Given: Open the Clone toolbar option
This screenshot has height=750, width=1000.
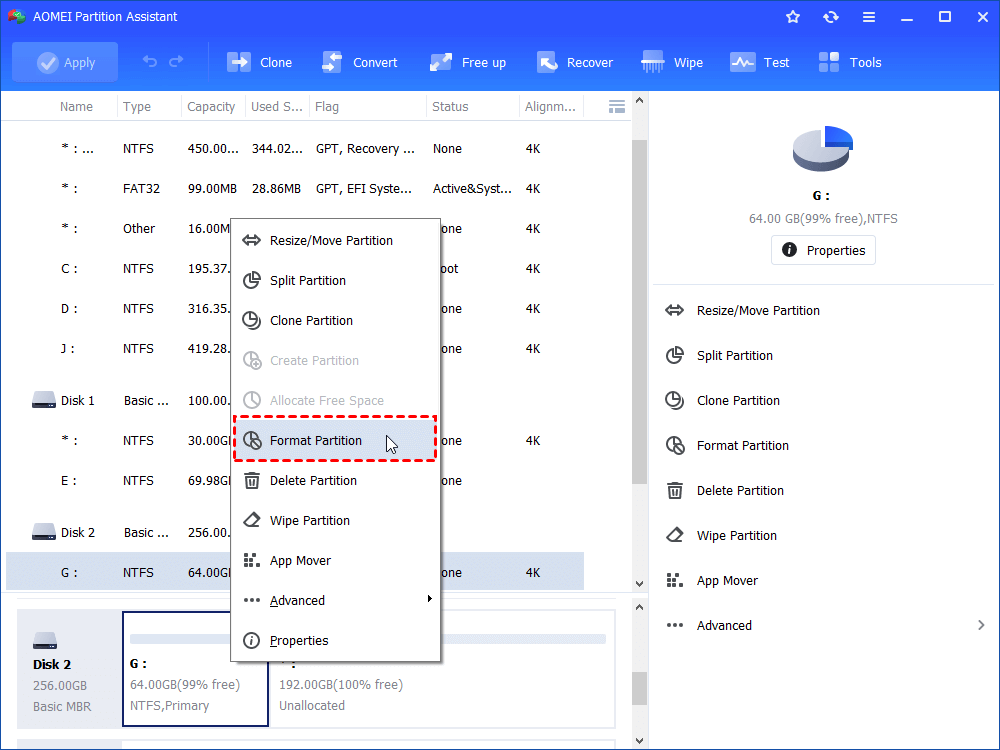Looking at the screenshot, I should click(259, 62).
